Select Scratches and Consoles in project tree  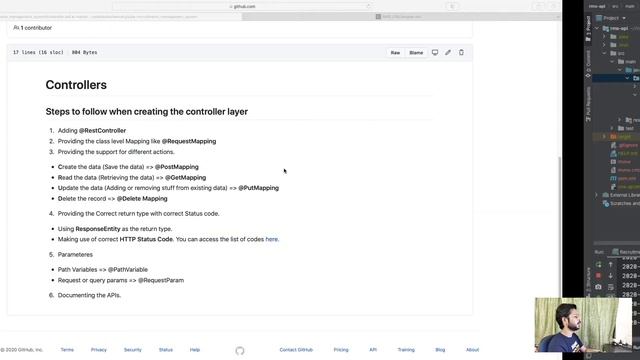tap(621, 203)
